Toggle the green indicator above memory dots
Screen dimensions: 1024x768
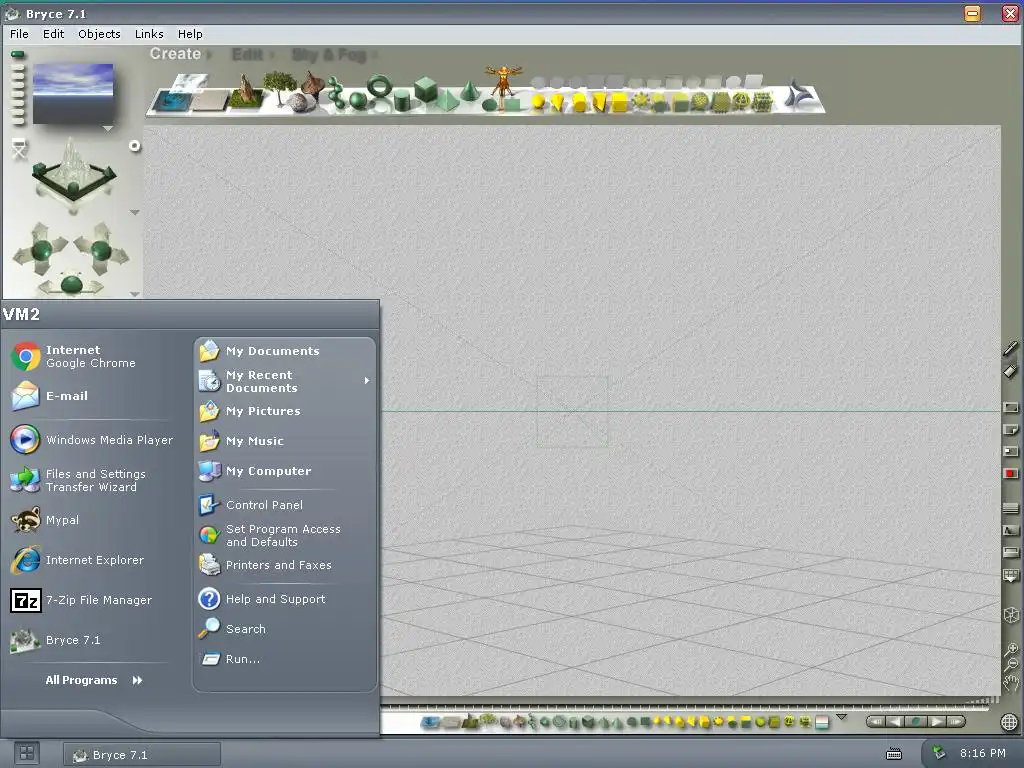pos(18,54)
